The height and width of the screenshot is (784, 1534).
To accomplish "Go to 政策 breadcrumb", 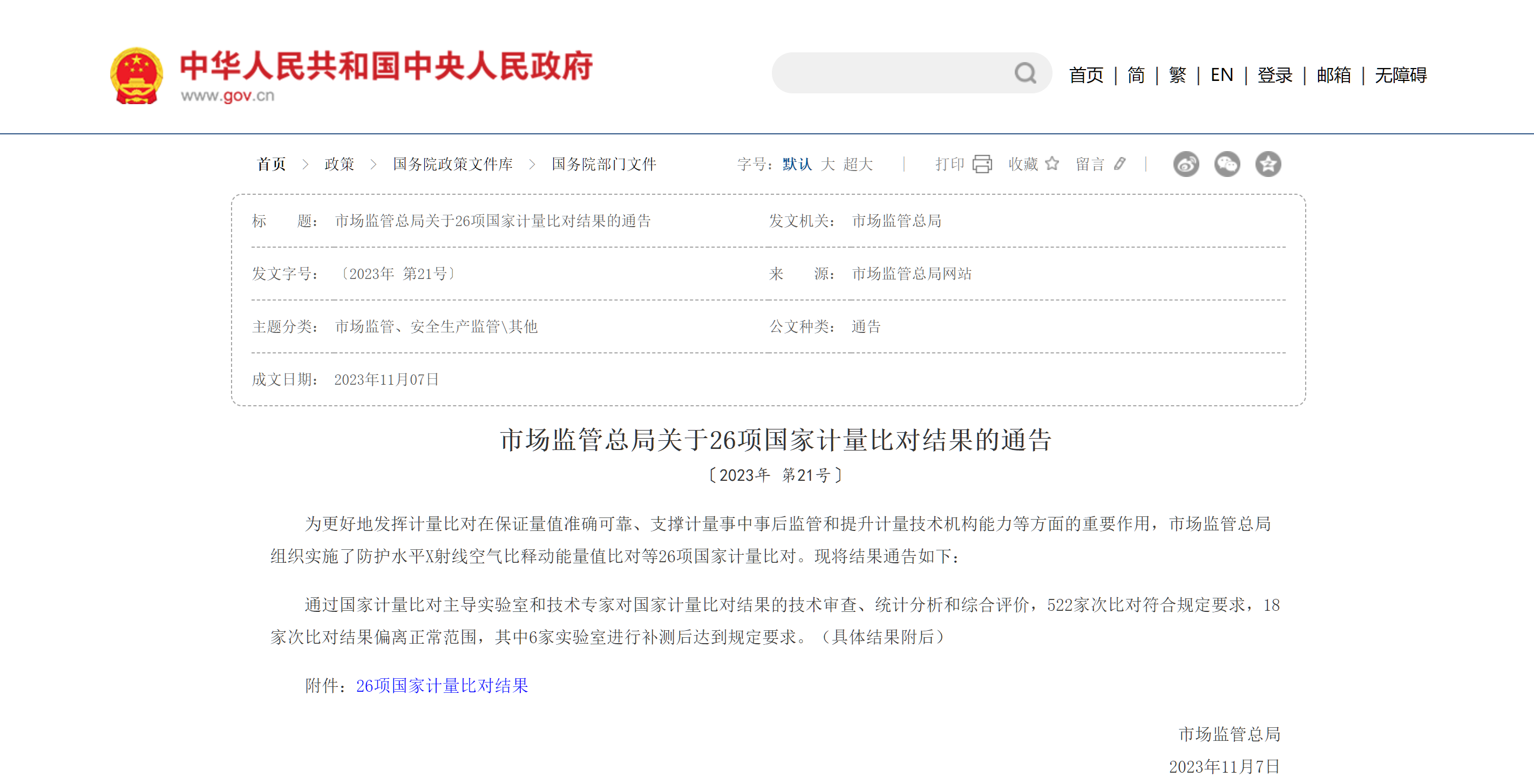I will pyautogui.click(x=339, y=163).
